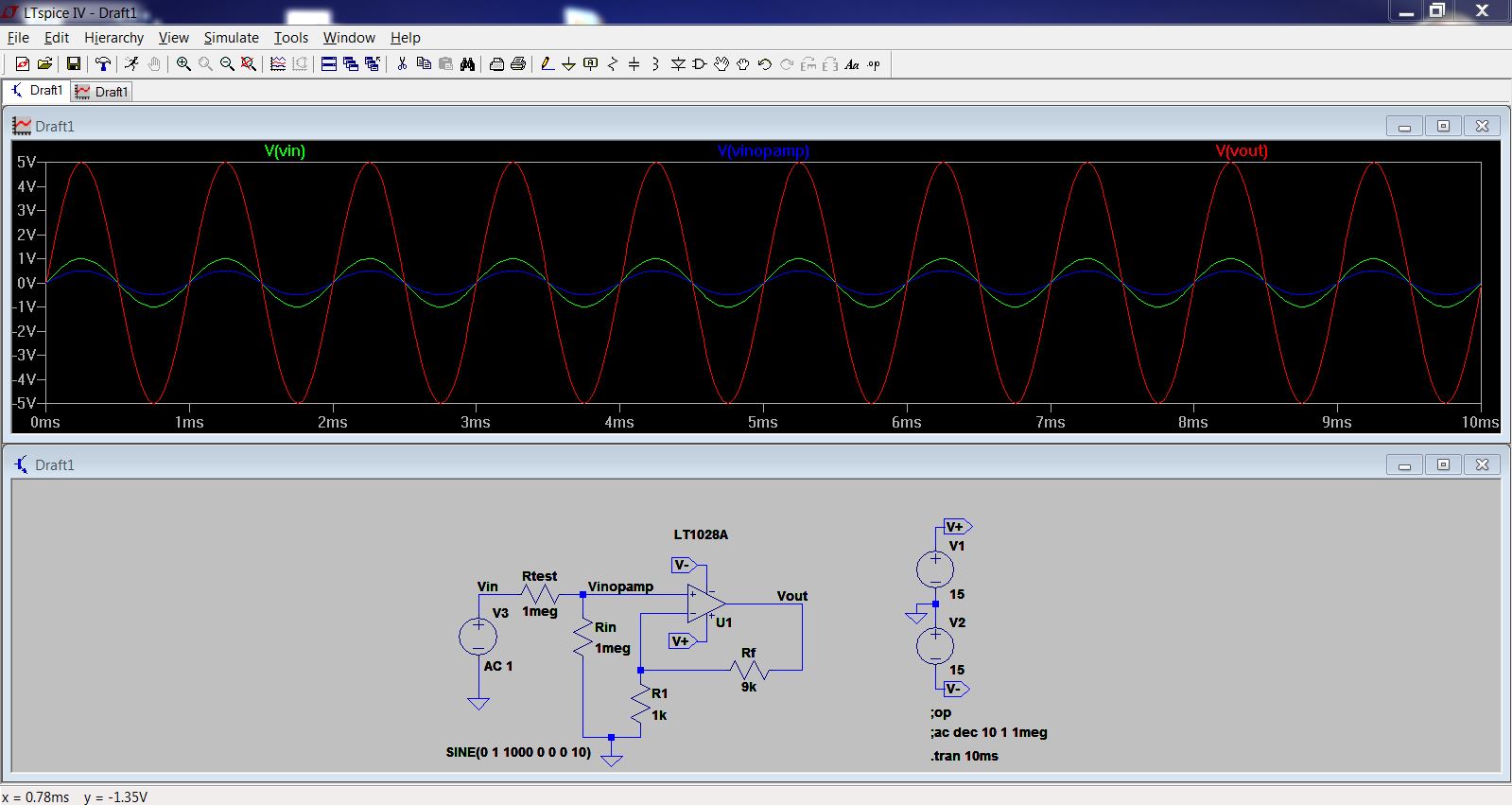
Task: Open a file using the folder icon
Action: point(44,64)
